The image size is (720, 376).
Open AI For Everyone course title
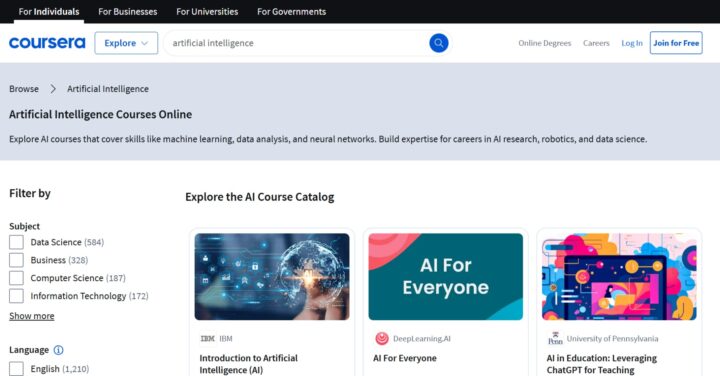(x=405, y=358)
